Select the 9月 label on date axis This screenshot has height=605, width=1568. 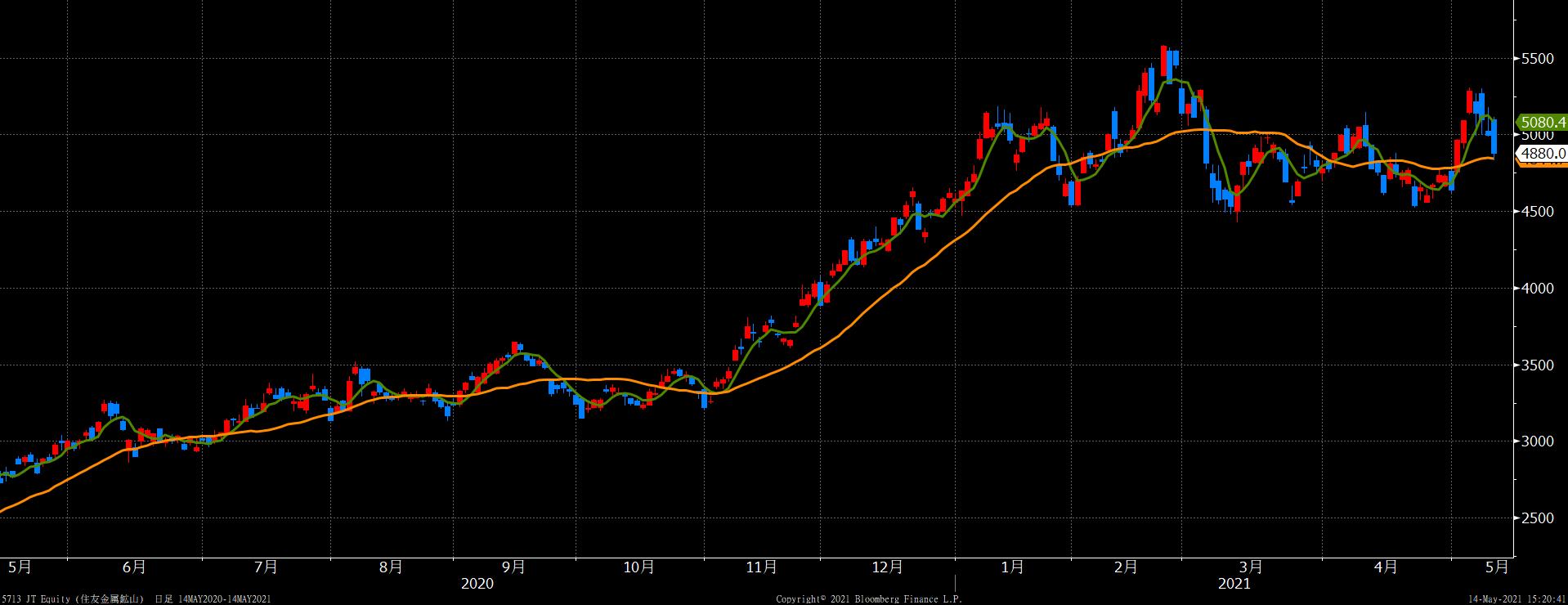pyautogui.click(x=513, y=567)
